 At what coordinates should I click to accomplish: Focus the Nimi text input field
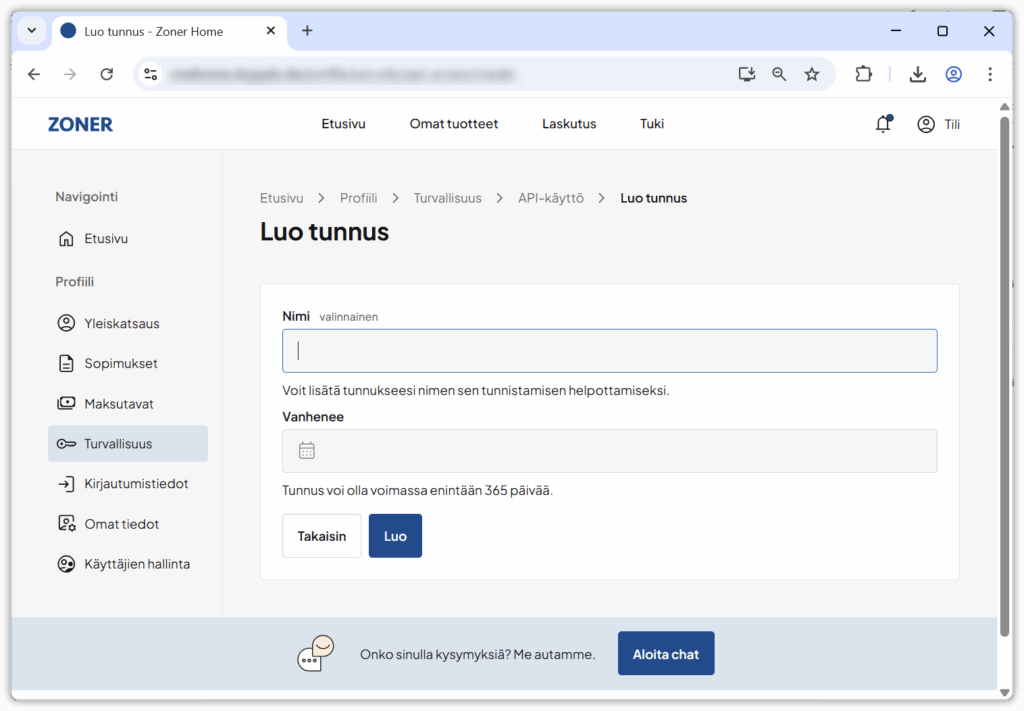point(609,351)
